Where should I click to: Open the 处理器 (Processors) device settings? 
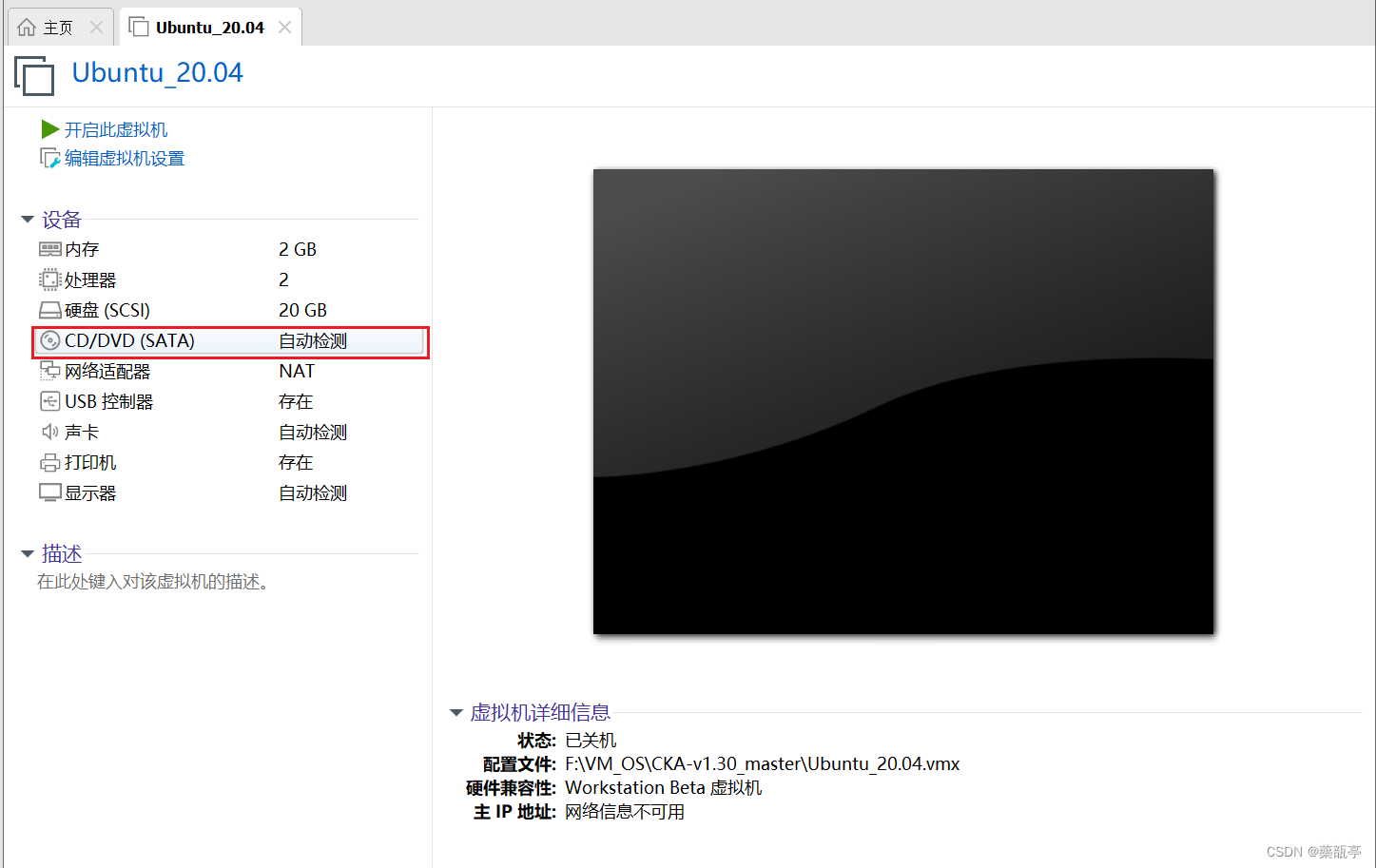tap(82, 279)
